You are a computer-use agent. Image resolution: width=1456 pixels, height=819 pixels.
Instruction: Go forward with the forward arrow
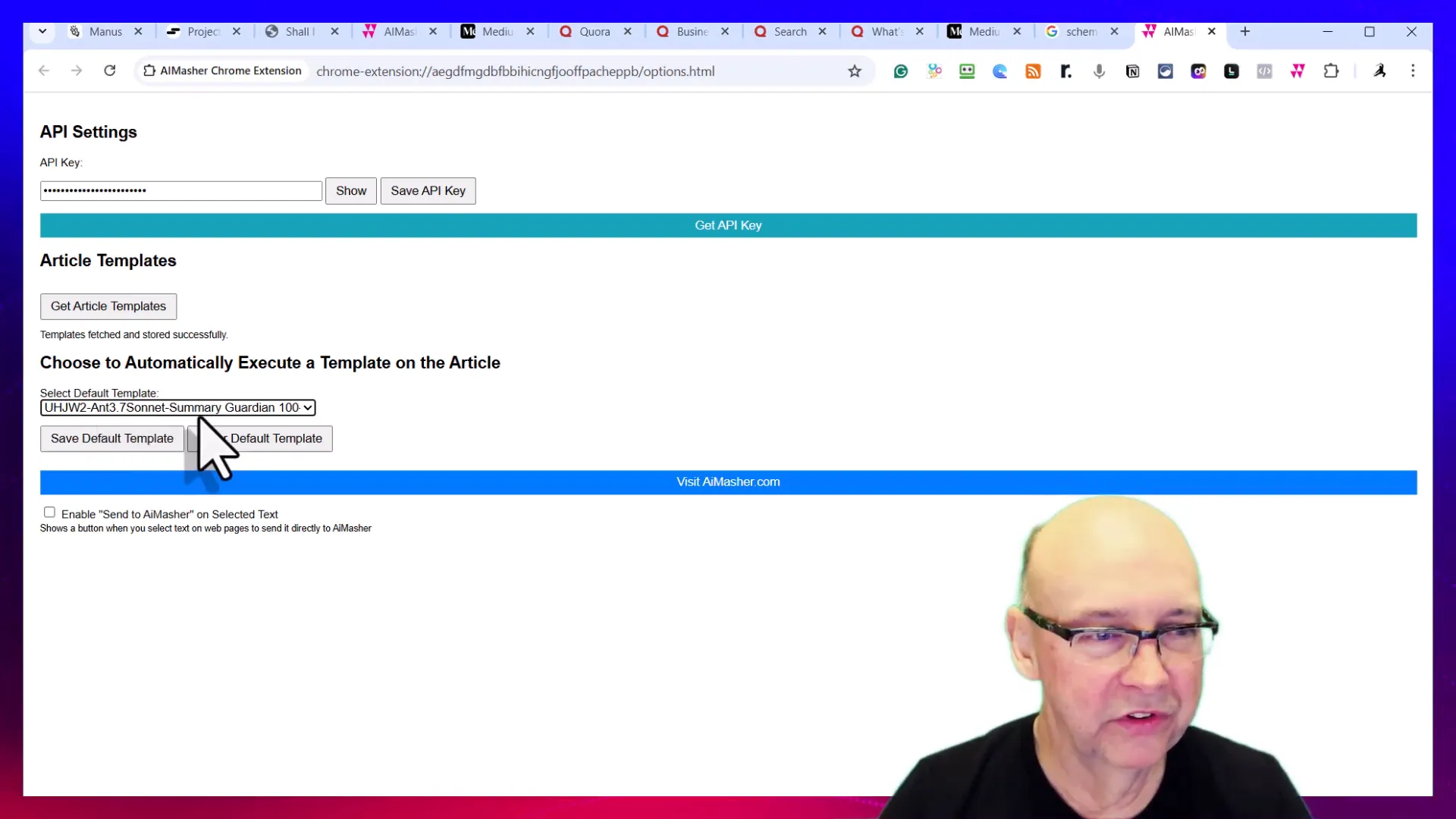pyautogui.click(x=77, y=71)
